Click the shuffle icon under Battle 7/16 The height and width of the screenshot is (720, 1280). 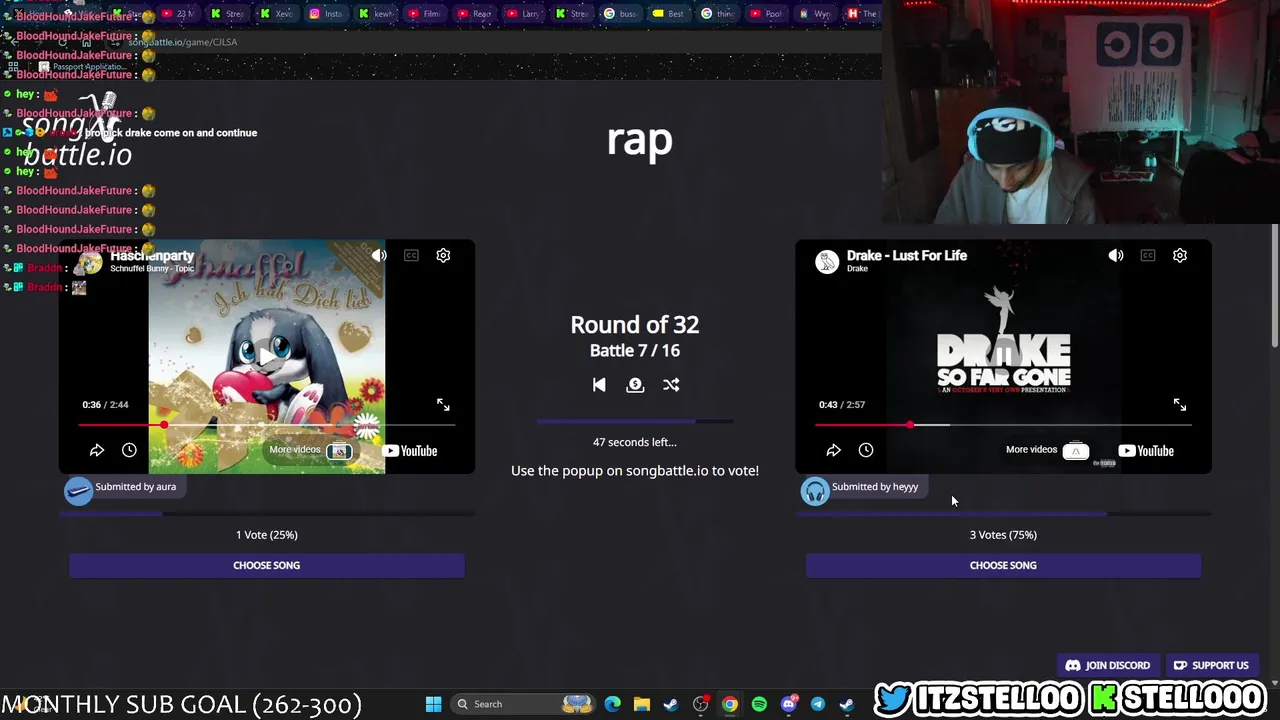click(671, 384)
